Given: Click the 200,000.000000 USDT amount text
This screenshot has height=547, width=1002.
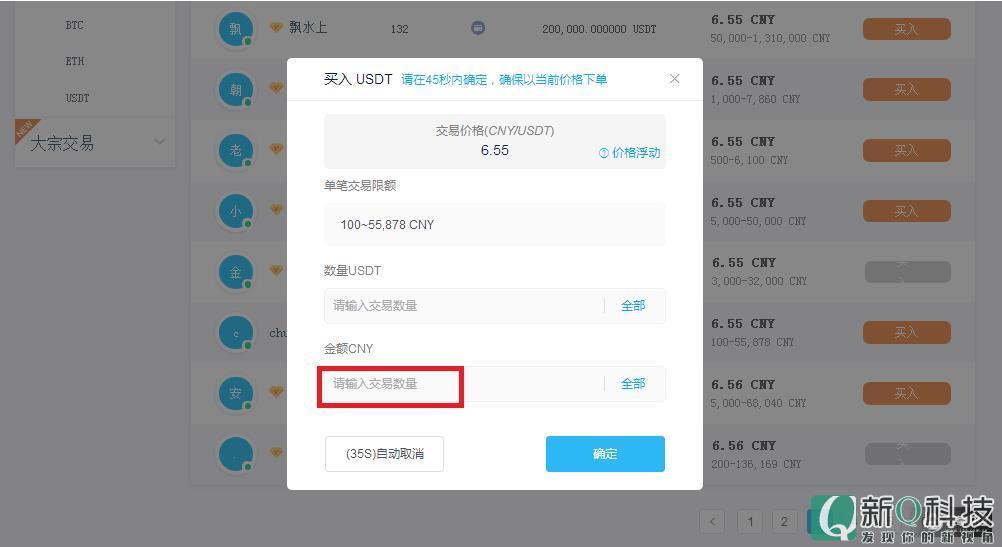Looking at the screenshot, I should [x=599, y=29].
